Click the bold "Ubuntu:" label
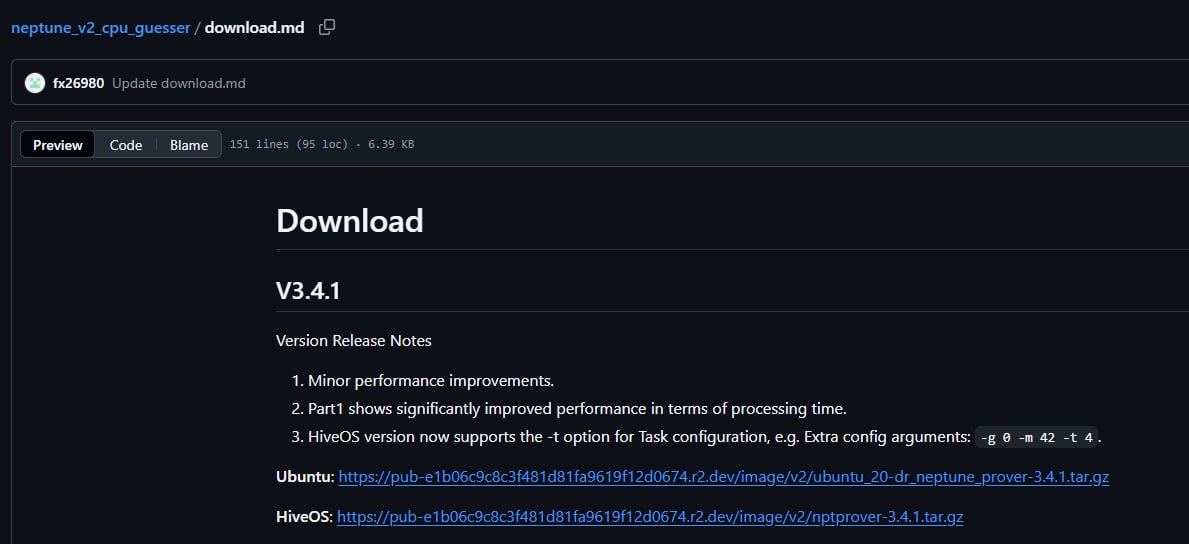This screenshot has width=1189, height=544. pyautogui.click(x=305, y=477)
